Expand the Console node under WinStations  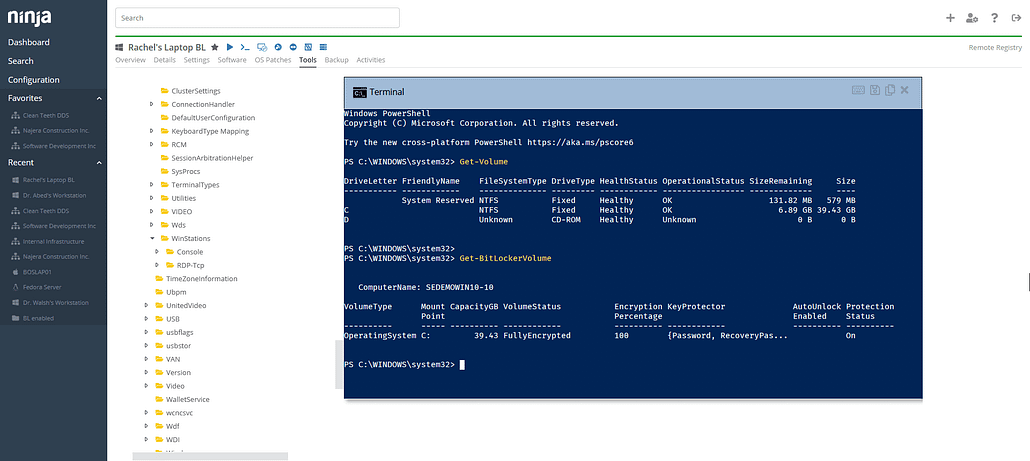tap(156, 252)
